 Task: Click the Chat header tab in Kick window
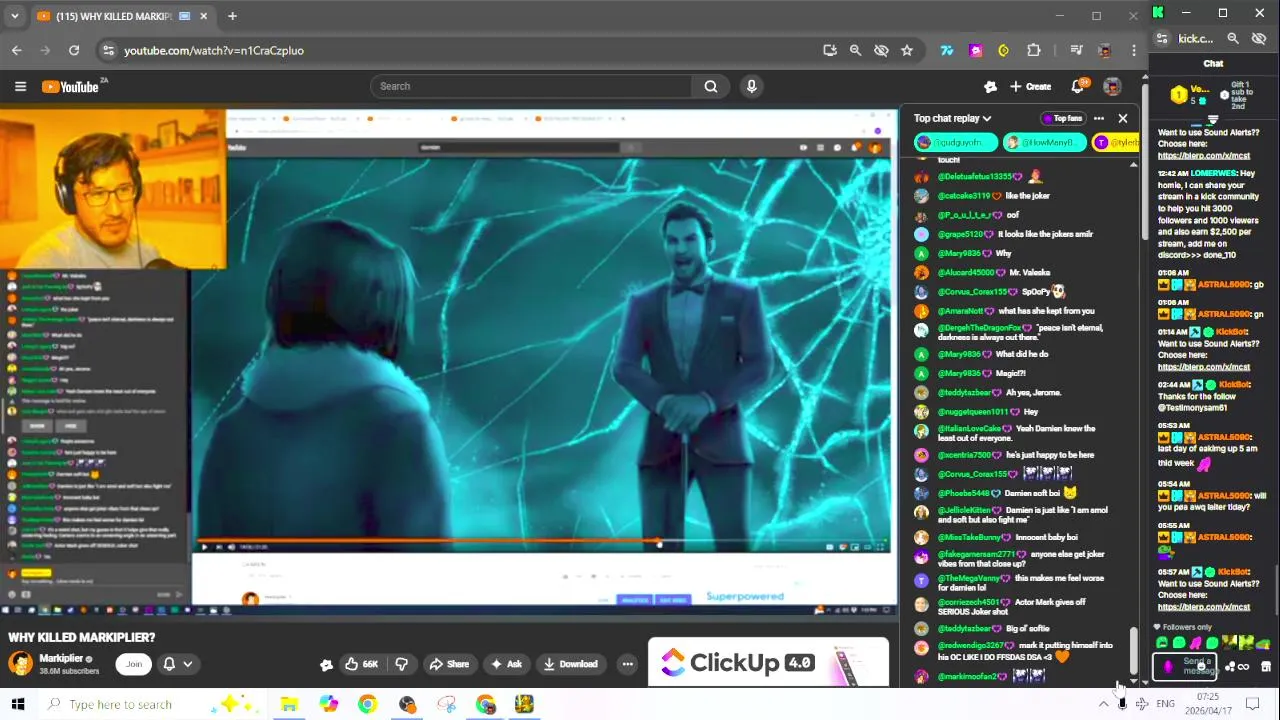tap(1213, 64)
